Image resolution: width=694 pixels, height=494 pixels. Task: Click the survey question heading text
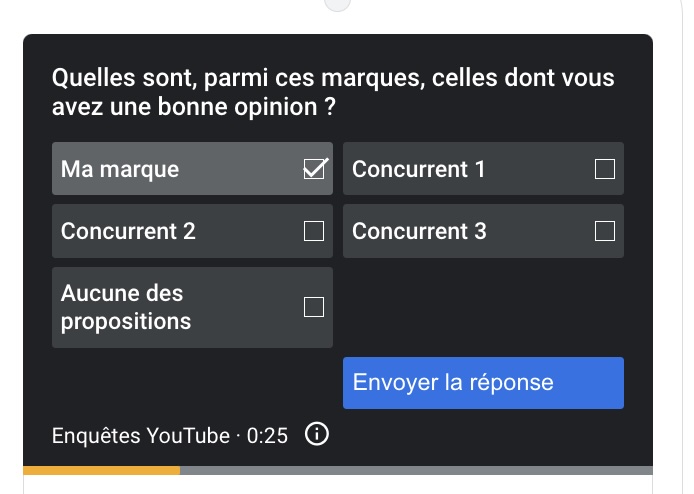333,92
